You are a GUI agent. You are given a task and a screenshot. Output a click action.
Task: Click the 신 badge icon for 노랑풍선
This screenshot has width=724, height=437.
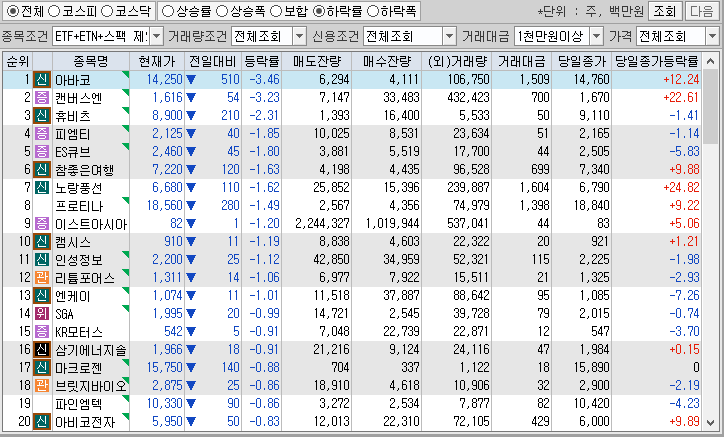(x=42, y=188)
